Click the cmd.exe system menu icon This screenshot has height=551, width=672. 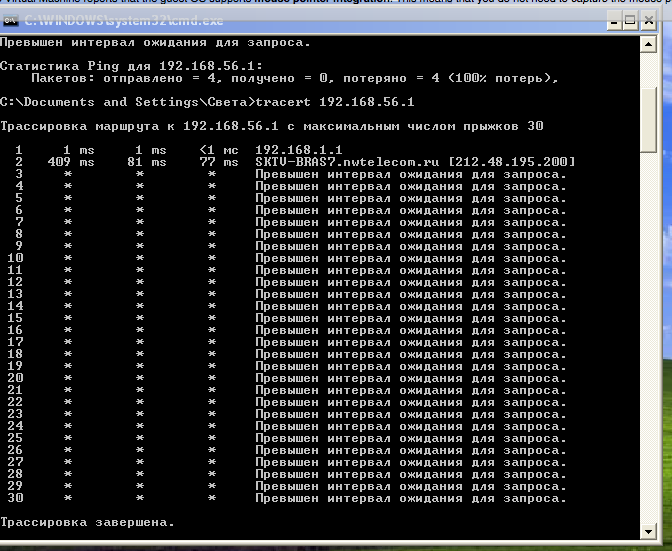pos(10,20)
